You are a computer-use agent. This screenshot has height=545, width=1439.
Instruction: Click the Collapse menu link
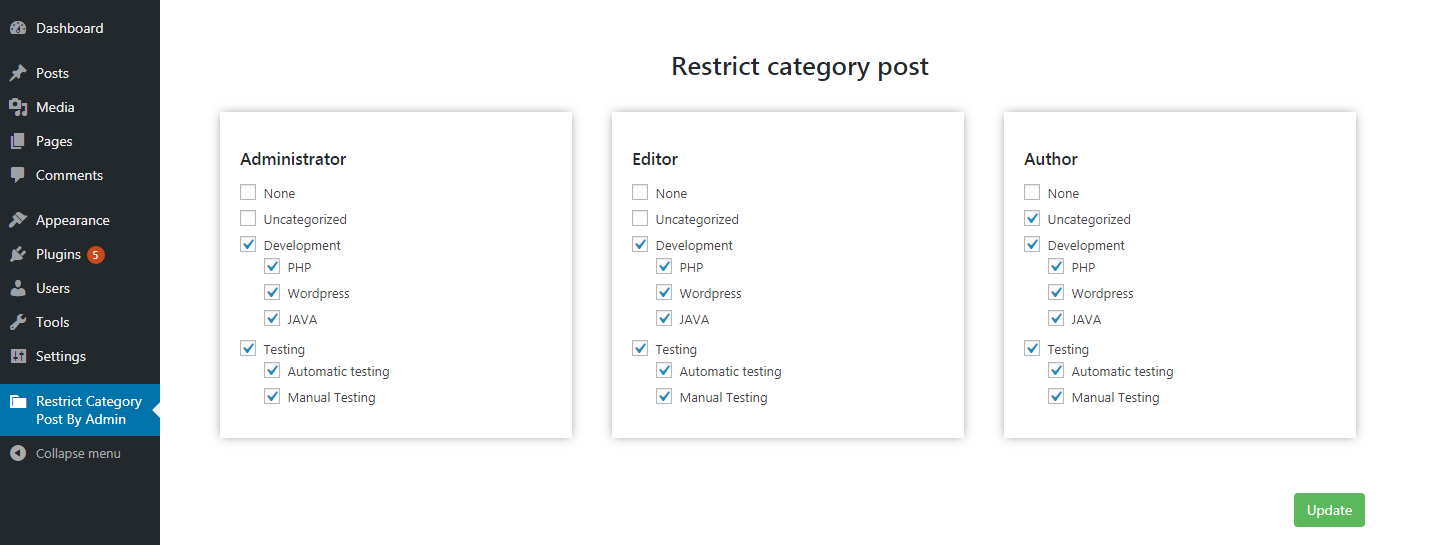[x=80, y=453]
